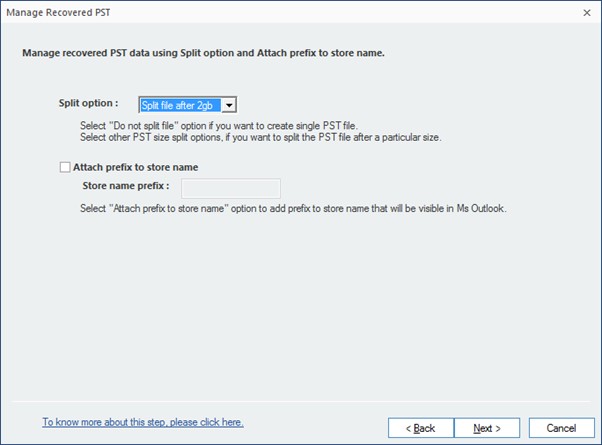
Task: Click the "Split file after 2gb" combo field
Action: coord(179,104)
